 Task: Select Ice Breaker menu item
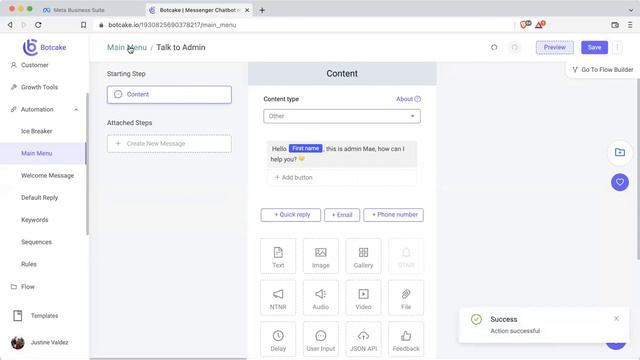[37, 131]
